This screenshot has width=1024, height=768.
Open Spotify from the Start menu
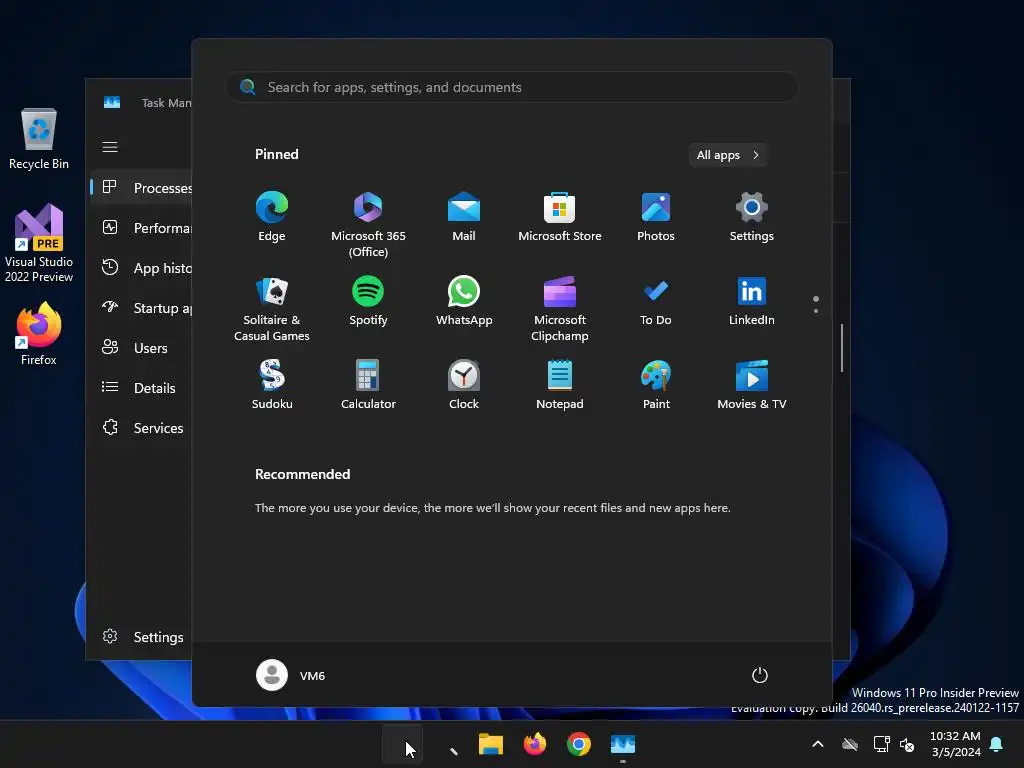point(368,301)
